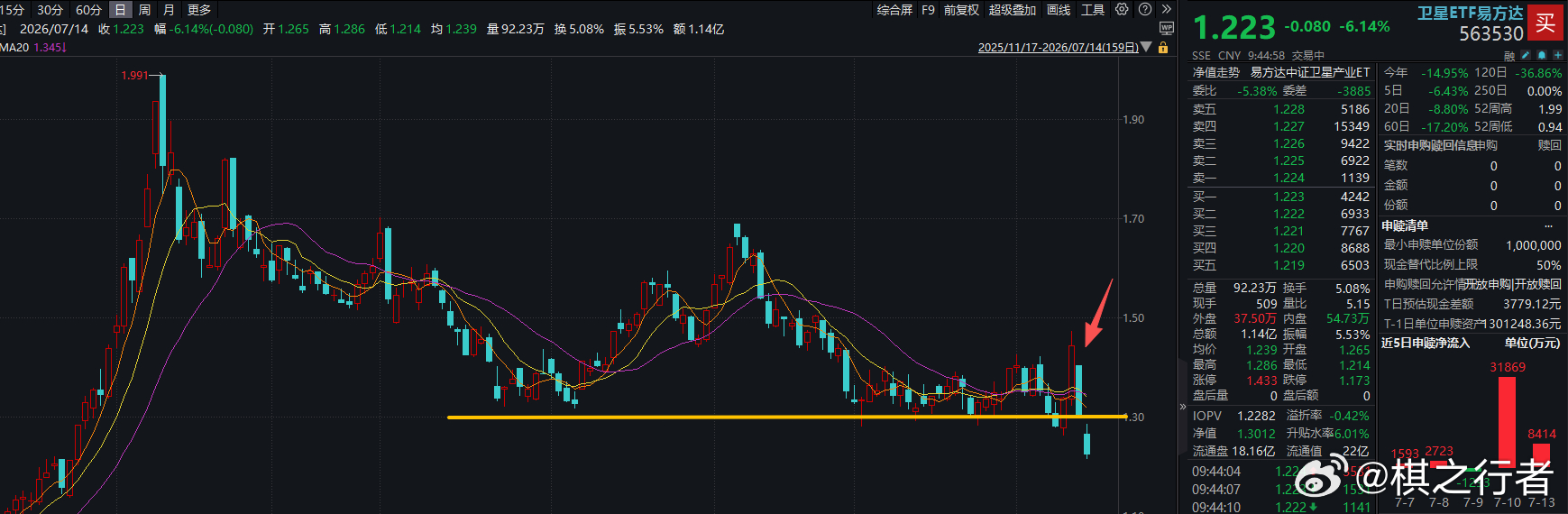Enable 画线 drawing mode
Image resolution: width=1568 pixels, height=514 pixels.
[x=1059, y=10]
